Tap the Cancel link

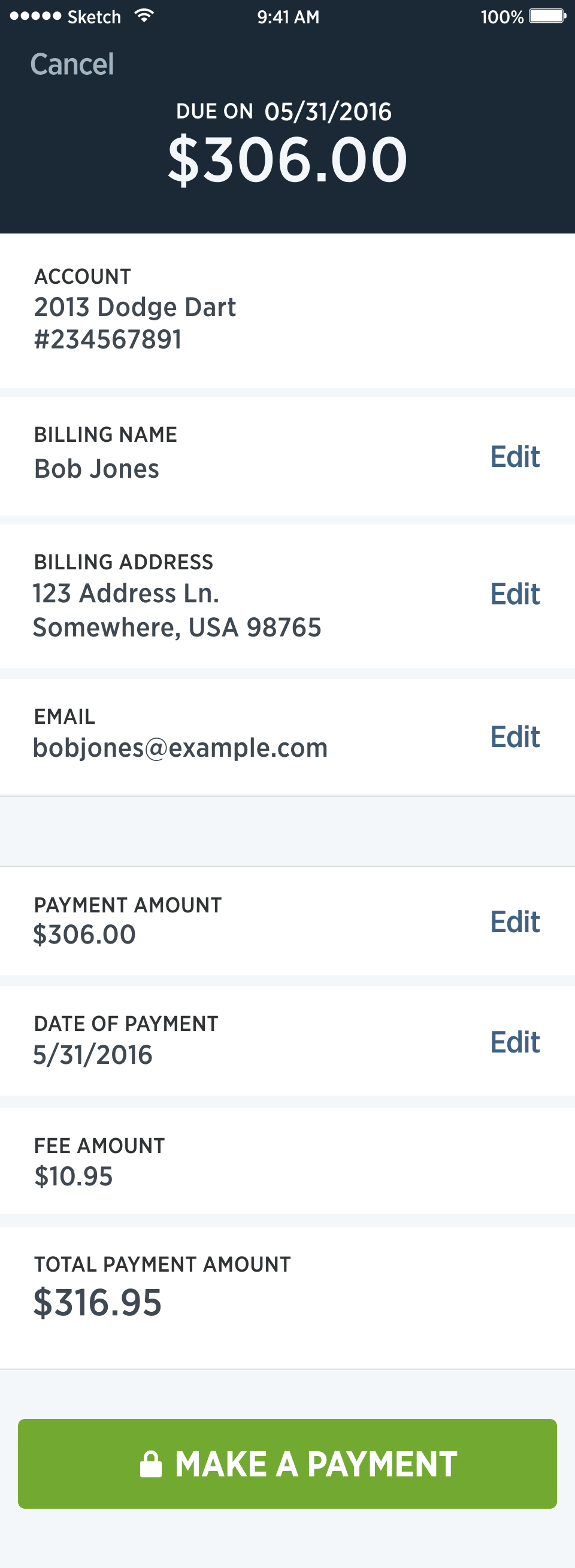click(72, 64)
